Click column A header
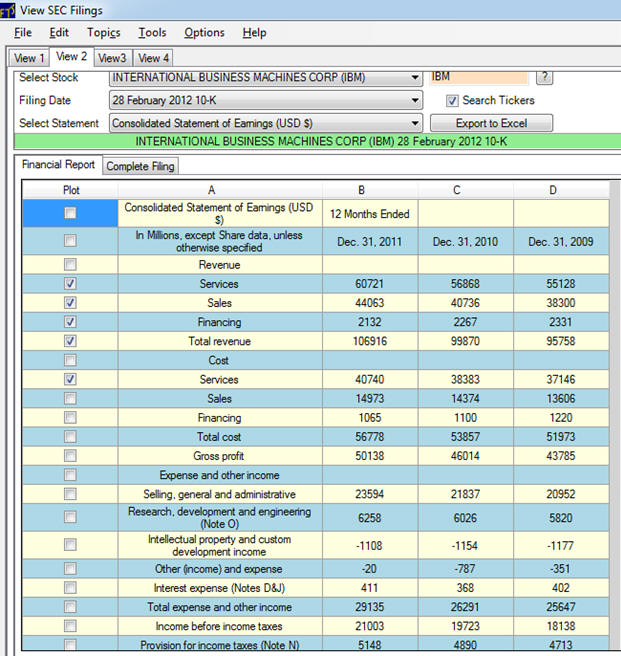The height and width of the screenshot is (656, 621). point(220,190)
